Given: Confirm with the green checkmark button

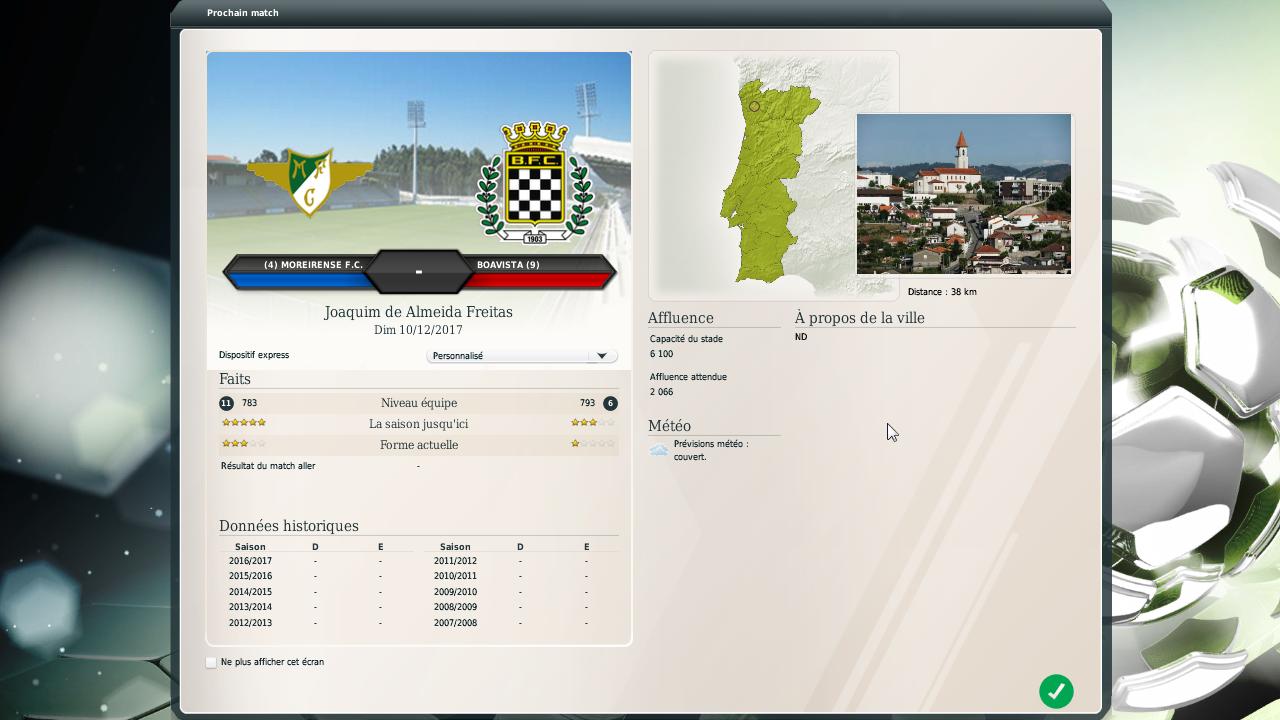Looking at the screenshot, I should coord(1056,691).
